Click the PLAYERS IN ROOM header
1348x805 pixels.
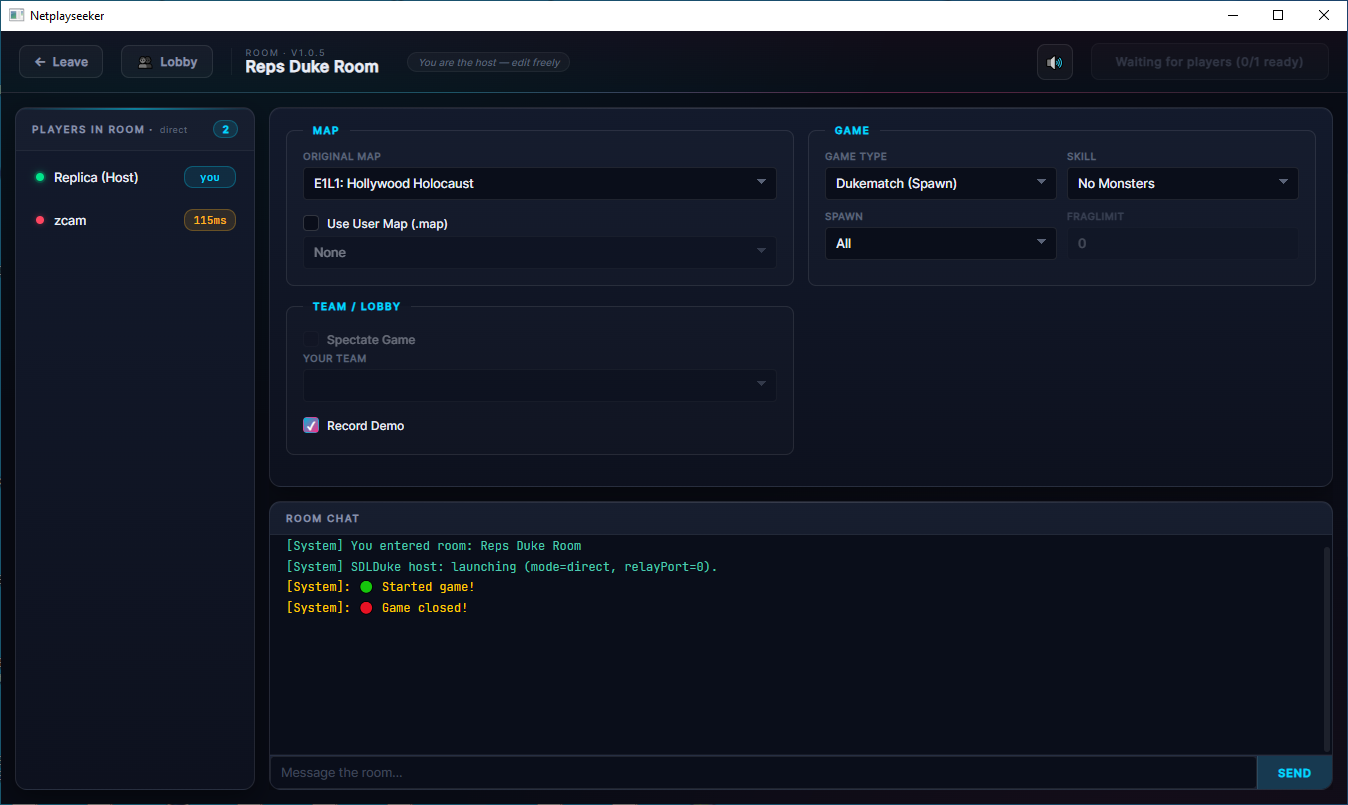pyautogui.click(x=88, y=130)
